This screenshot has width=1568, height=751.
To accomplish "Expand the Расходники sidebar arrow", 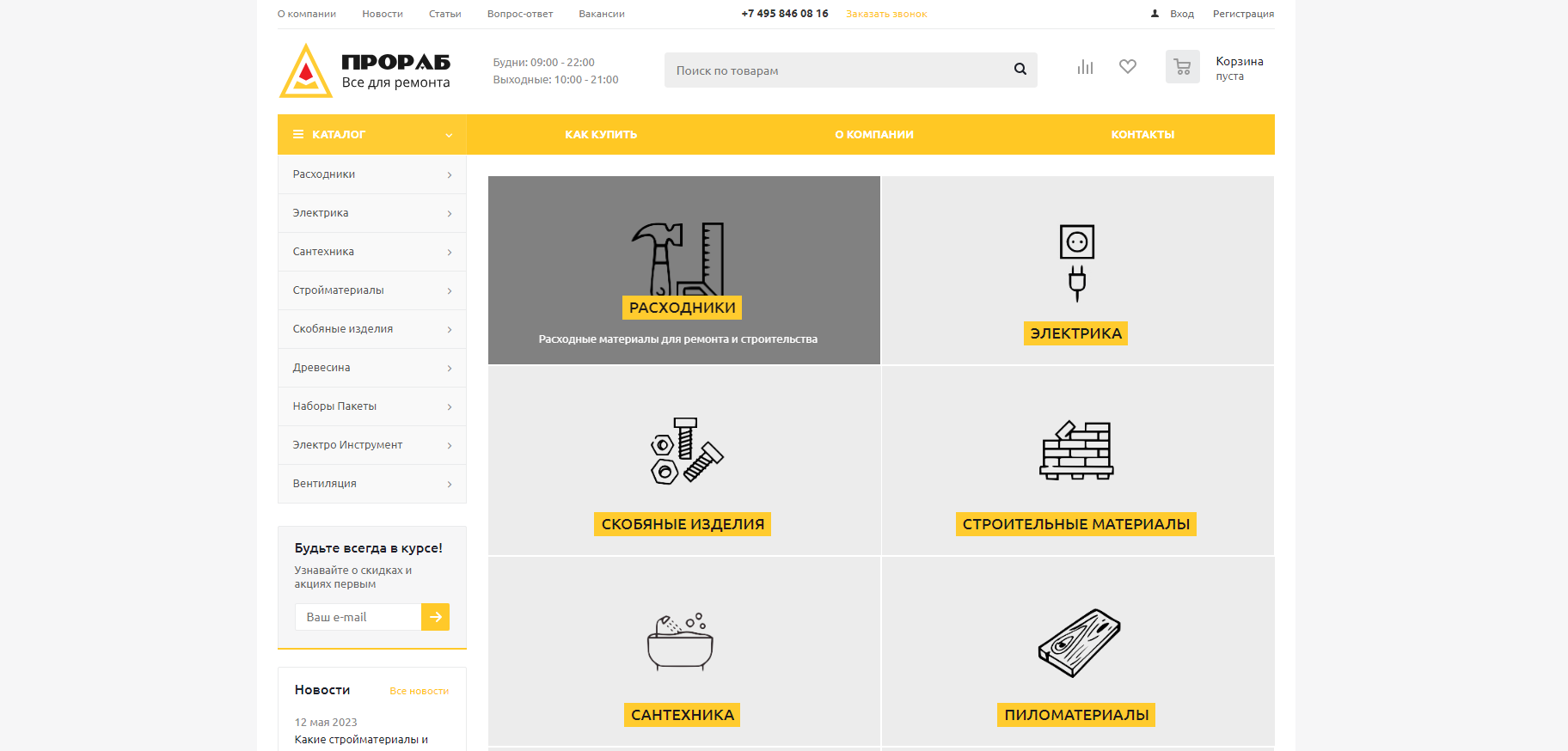I will click(x=450, y=174).
